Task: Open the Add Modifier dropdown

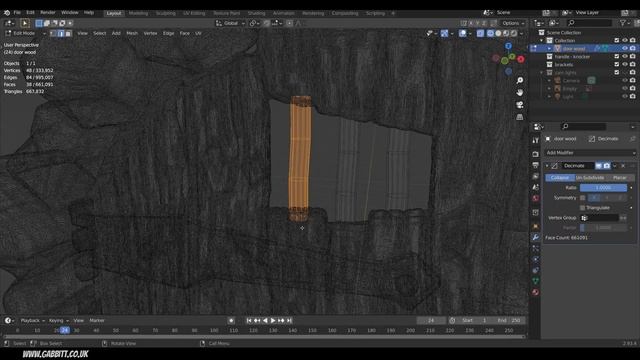Action: (590, 153)
